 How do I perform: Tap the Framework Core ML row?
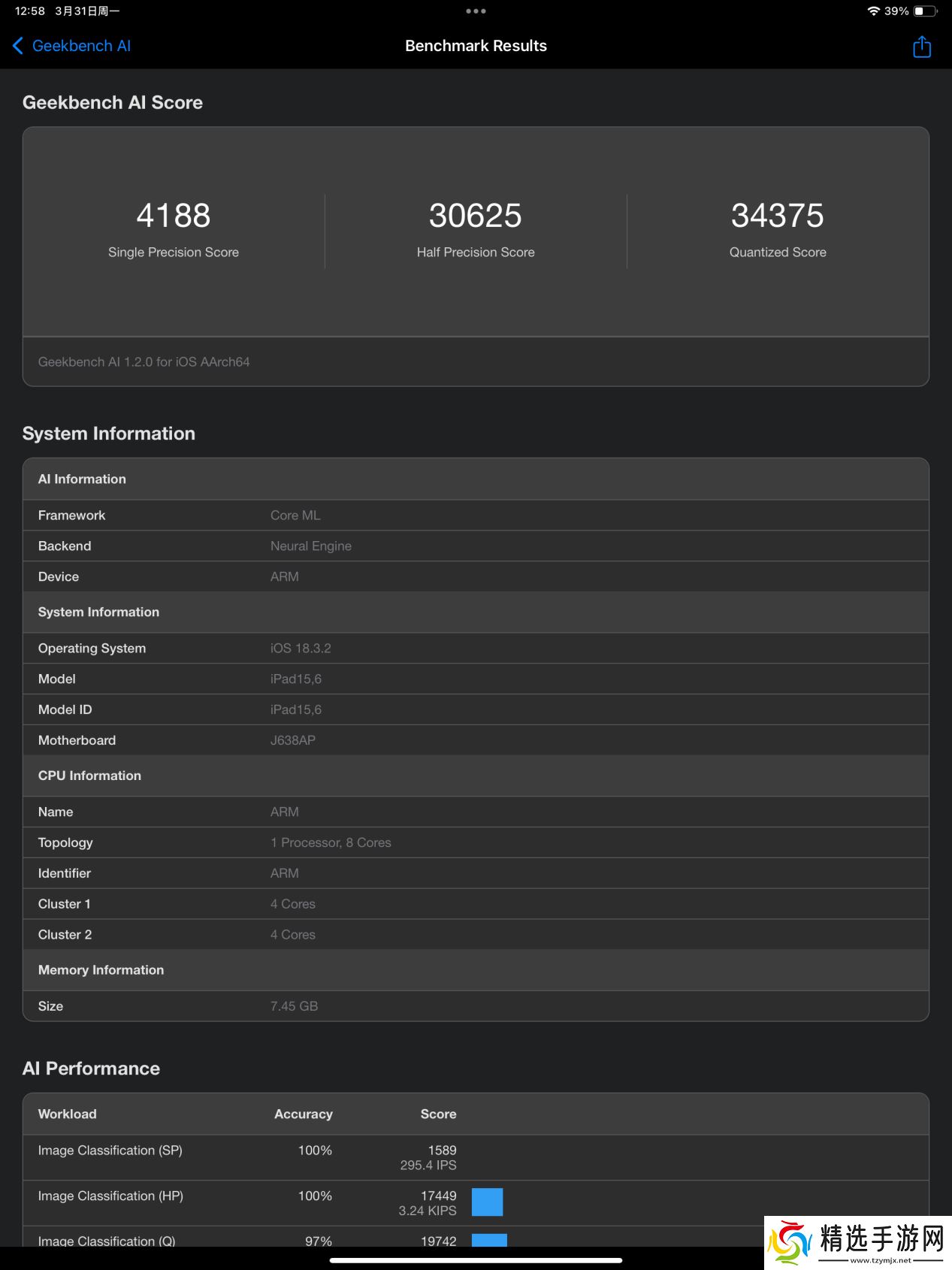[x=476, y=516]
